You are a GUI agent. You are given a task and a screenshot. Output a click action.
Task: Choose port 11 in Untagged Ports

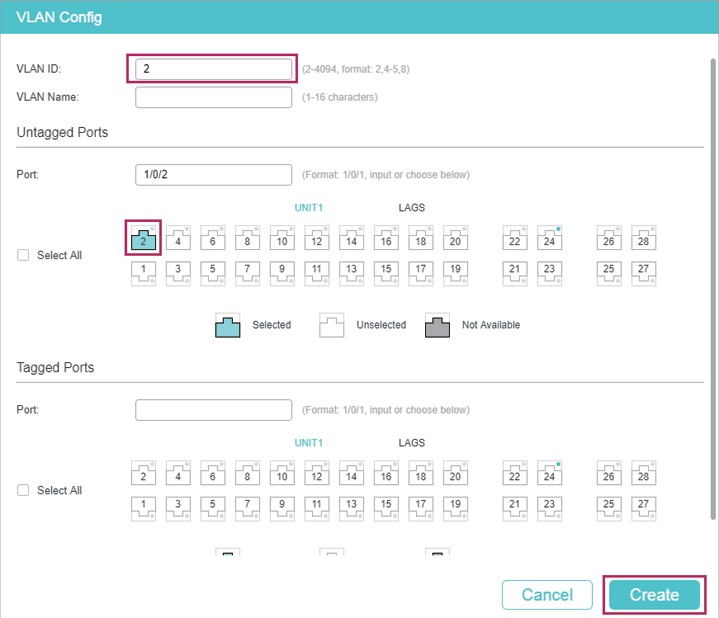point(317,270)
